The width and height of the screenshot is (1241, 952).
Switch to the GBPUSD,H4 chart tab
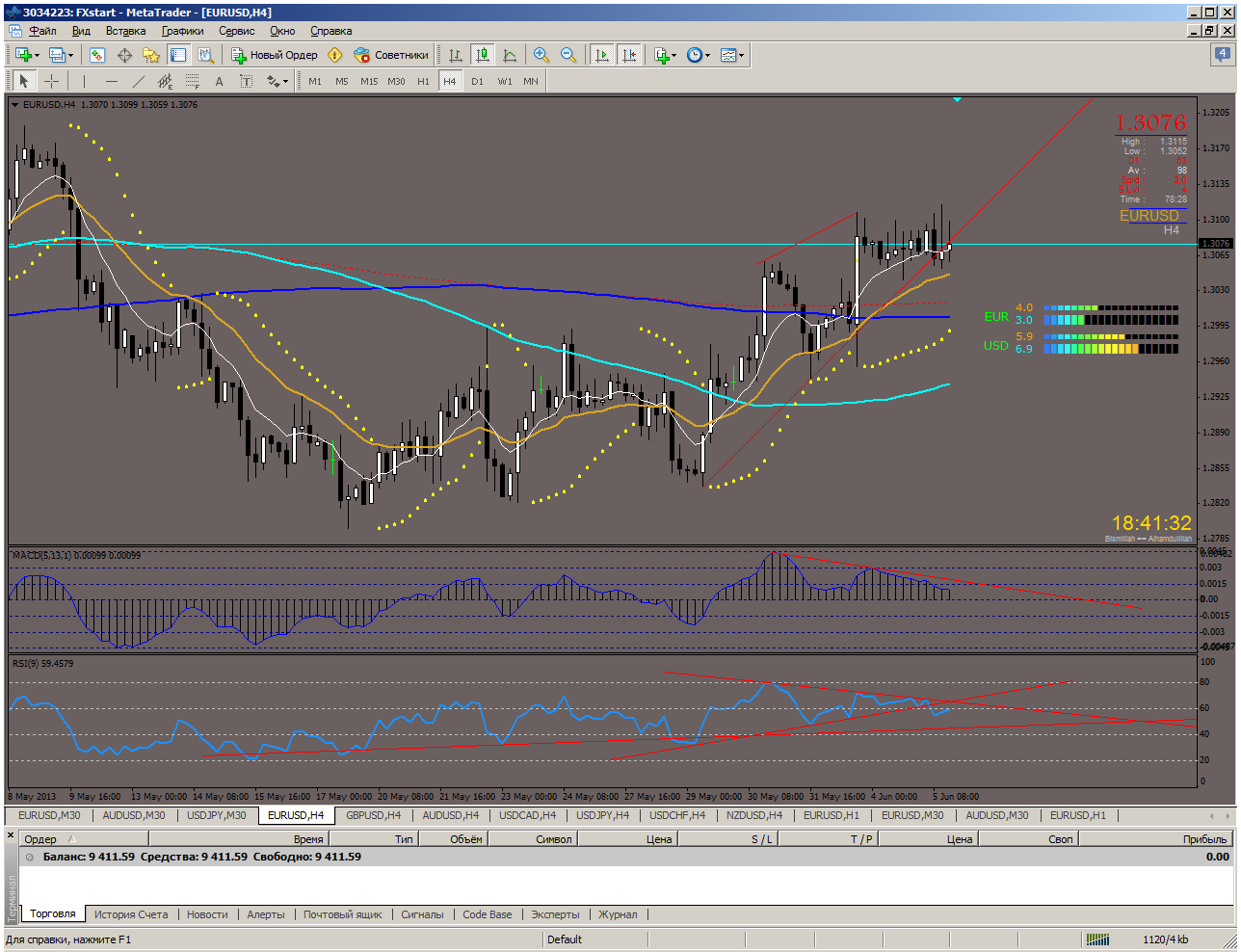pos(373,815)
